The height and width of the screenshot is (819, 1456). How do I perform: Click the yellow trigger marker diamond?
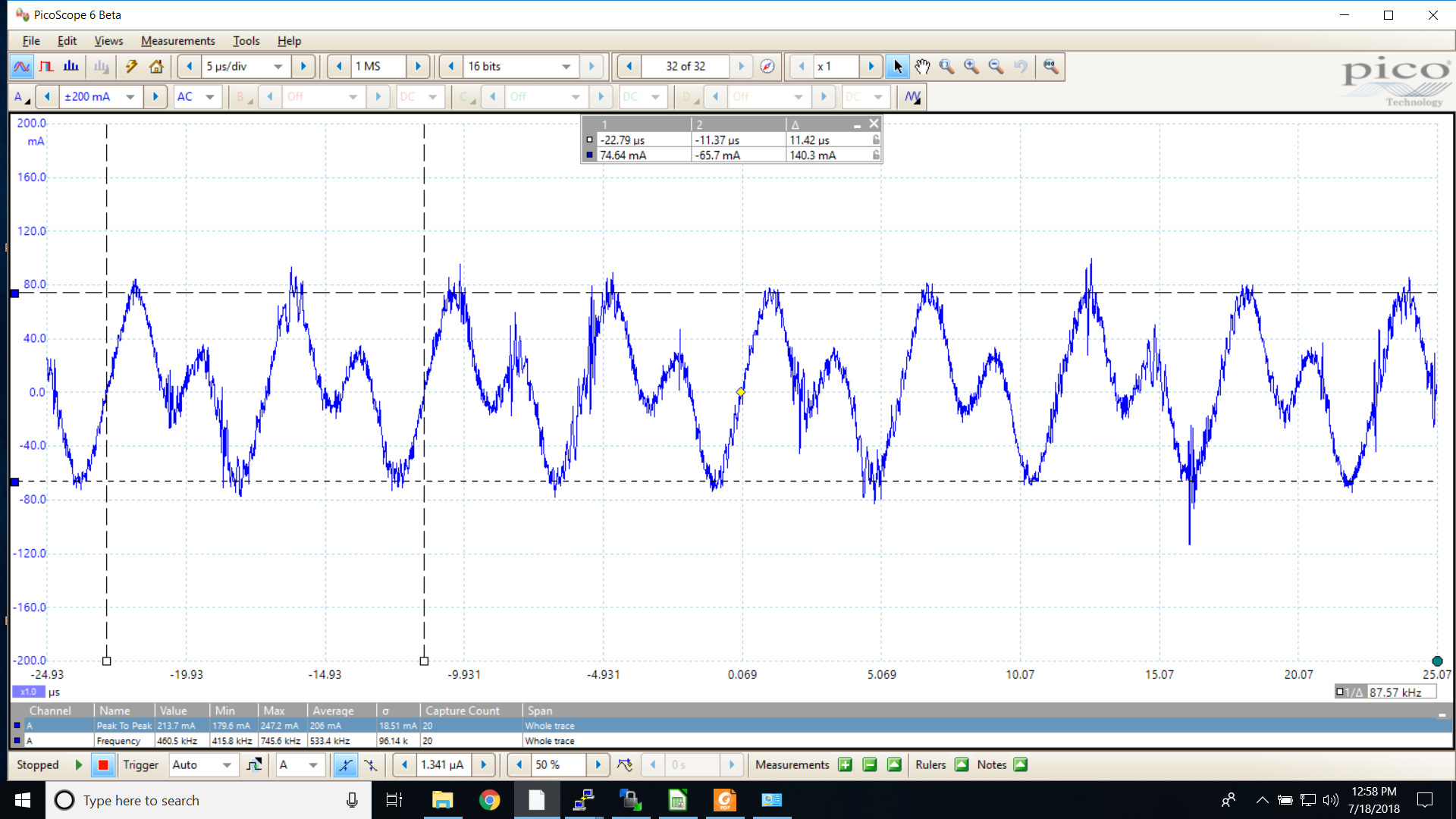(x=741, y=392)
